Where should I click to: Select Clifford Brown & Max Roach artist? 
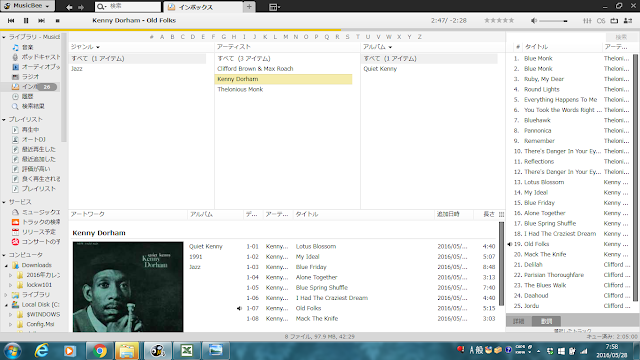pyautogui.click(x=255, y=69)
